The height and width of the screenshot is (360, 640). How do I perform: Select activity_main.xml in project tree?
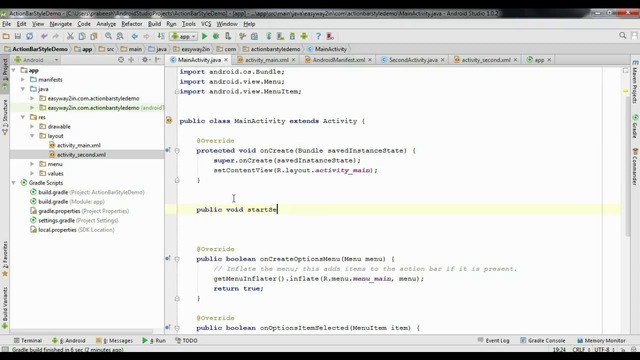click(x=79, y=145)
